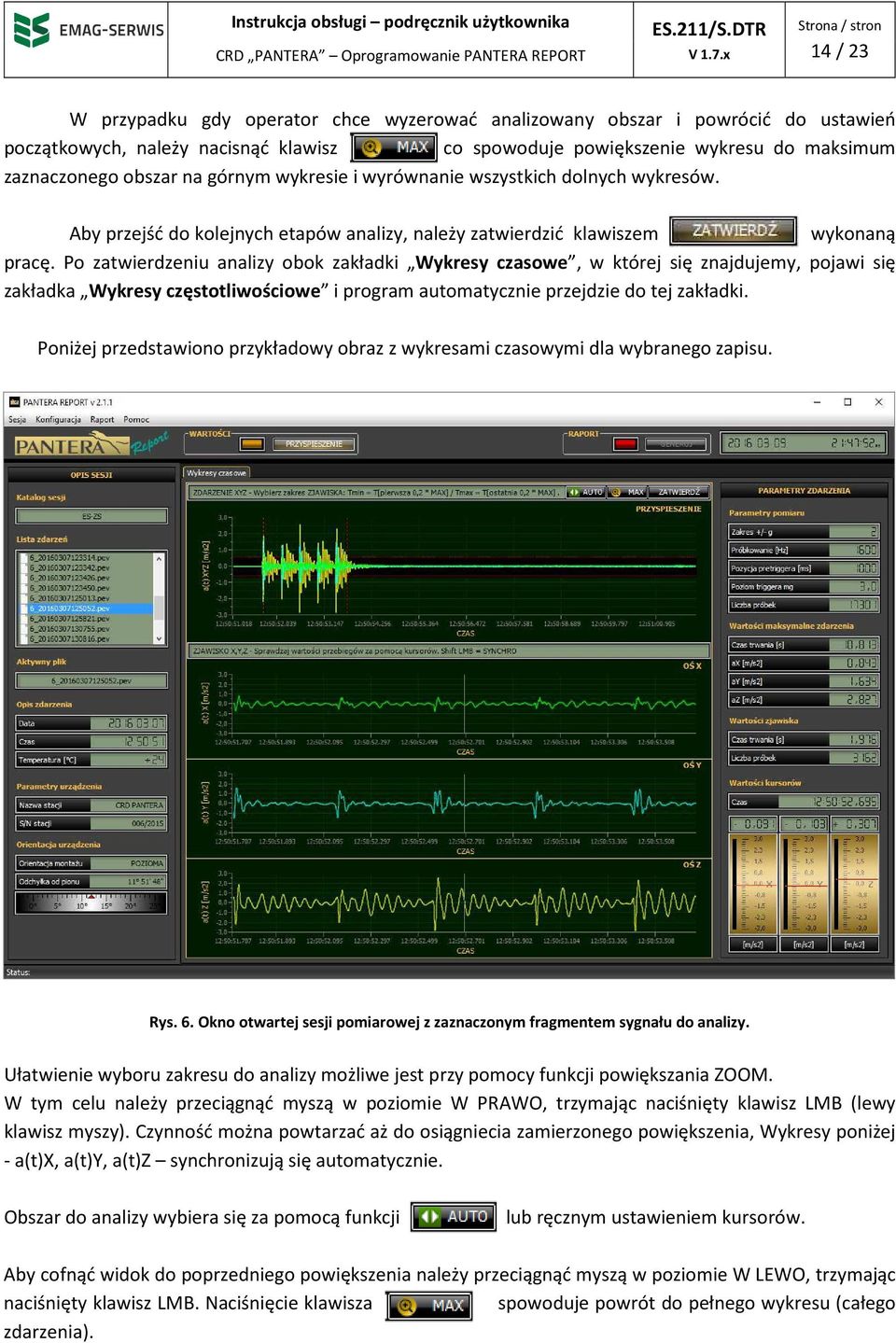Click the green arrows icon on the chart AUTO button
The height and width of the screenshot is (1343, 896).
[x=573, y=492]
